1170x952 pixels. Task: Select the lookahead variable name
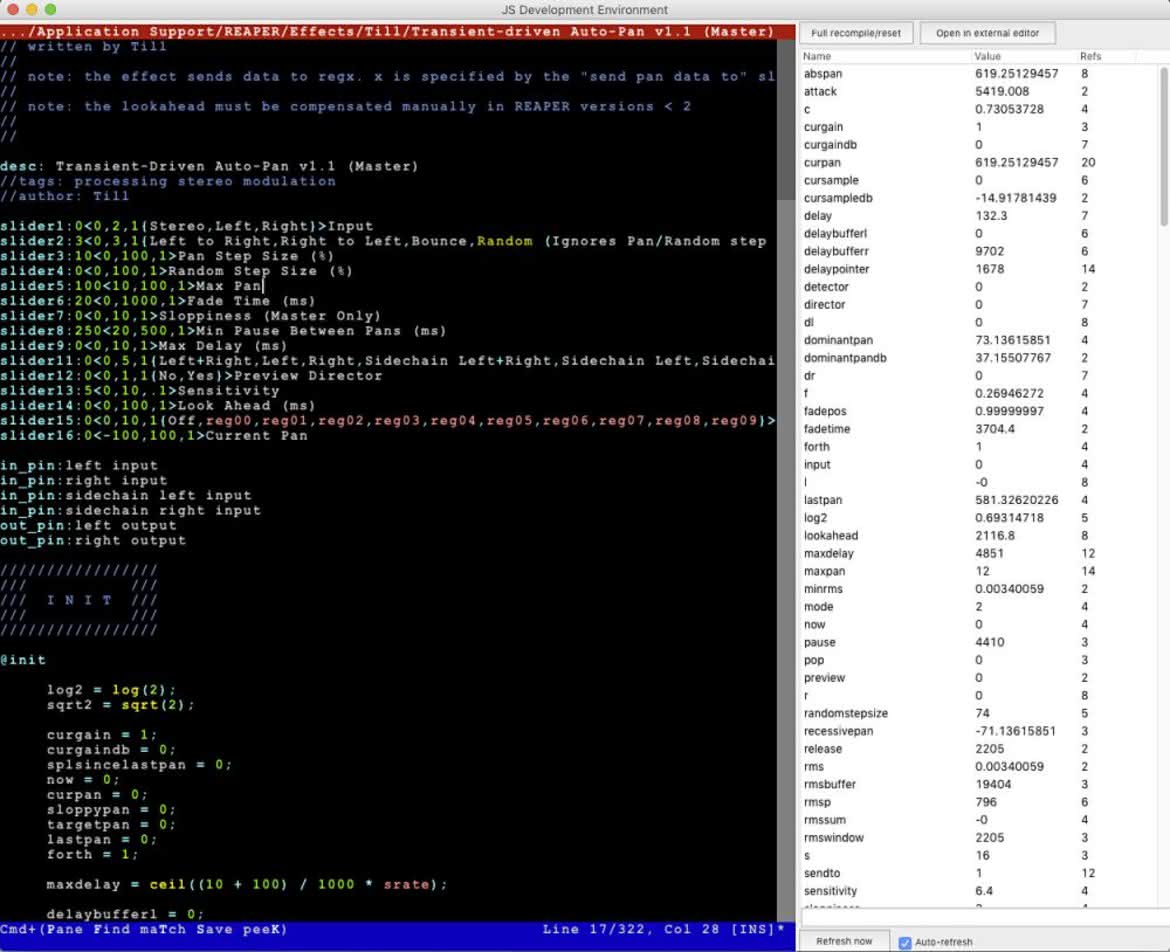click(x=830, y=536)
